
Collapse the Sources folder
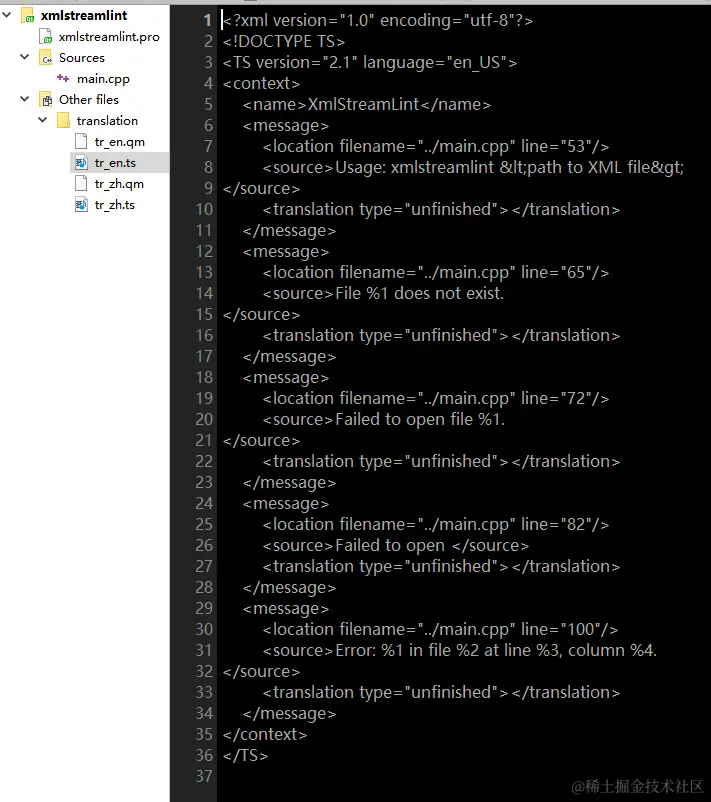point(25,57)
